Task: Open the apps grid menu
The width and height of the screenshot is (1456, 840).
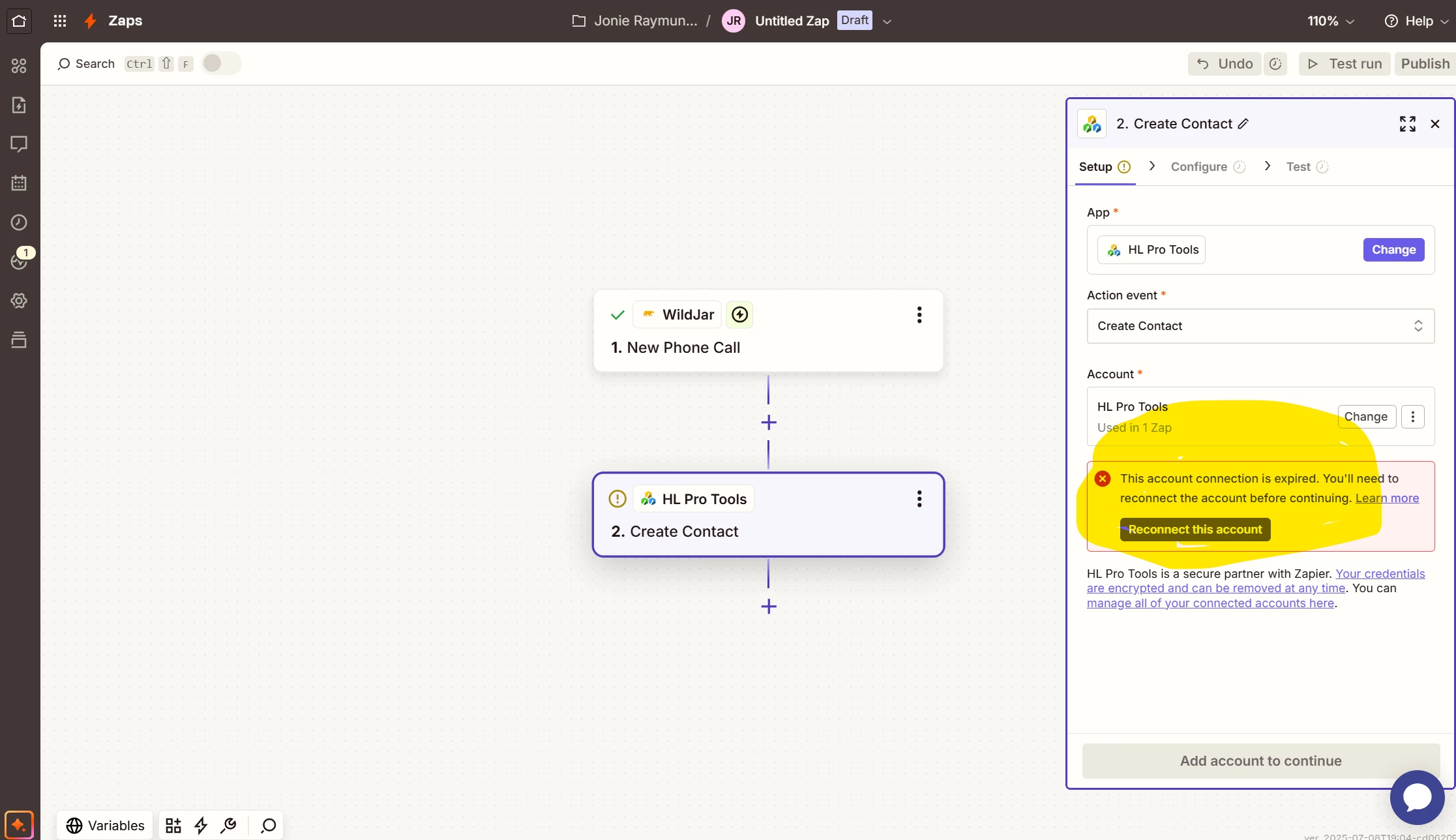Action: pos(60,21)
